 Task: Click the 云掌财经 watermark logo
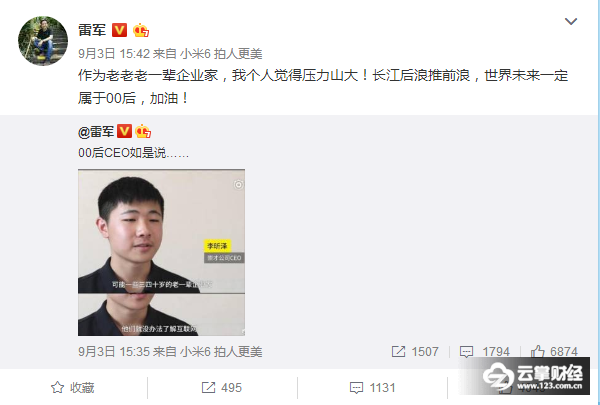[x=533, y=376]
